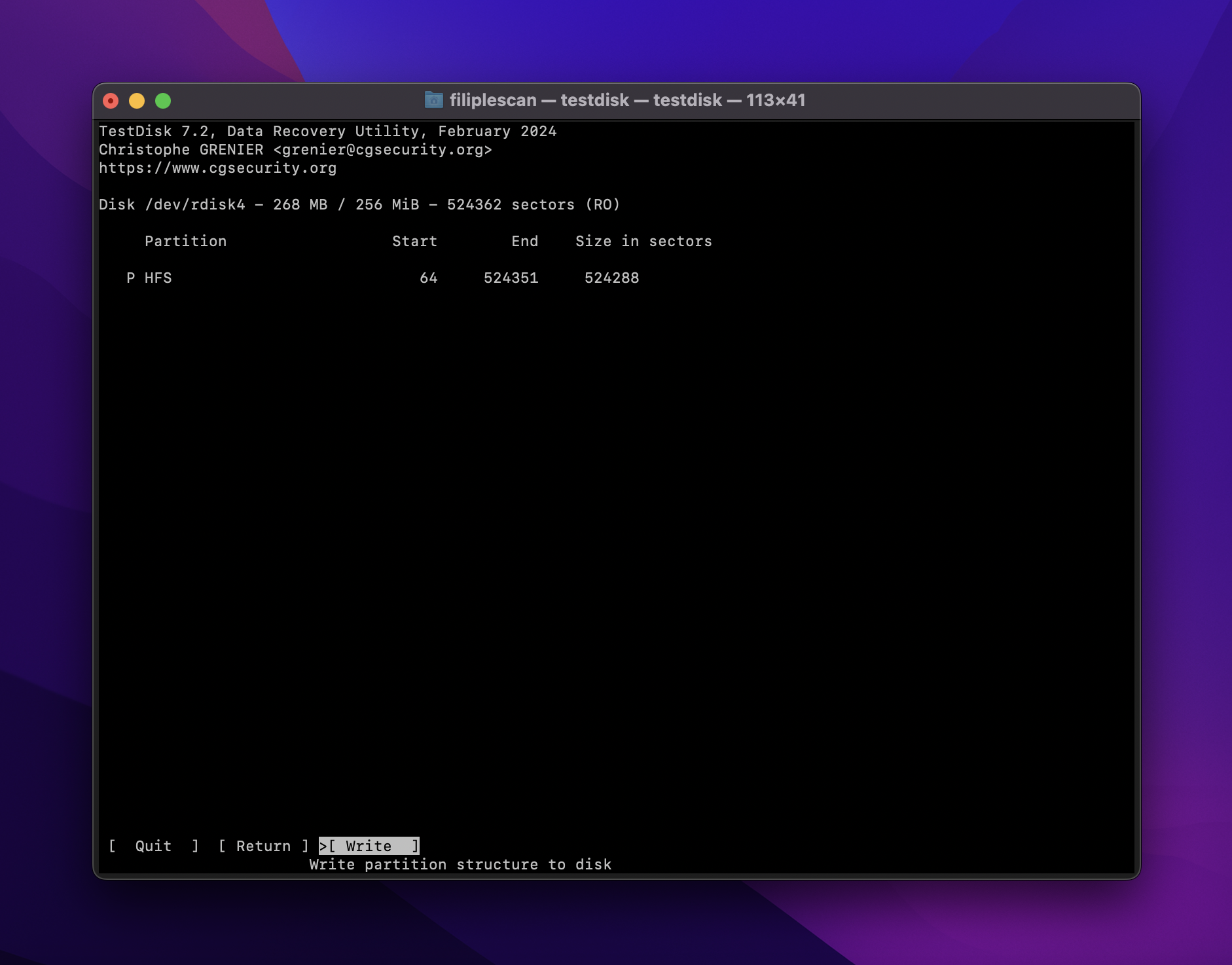Click the grenier@cgsecurity.org email address

(382, 149)
